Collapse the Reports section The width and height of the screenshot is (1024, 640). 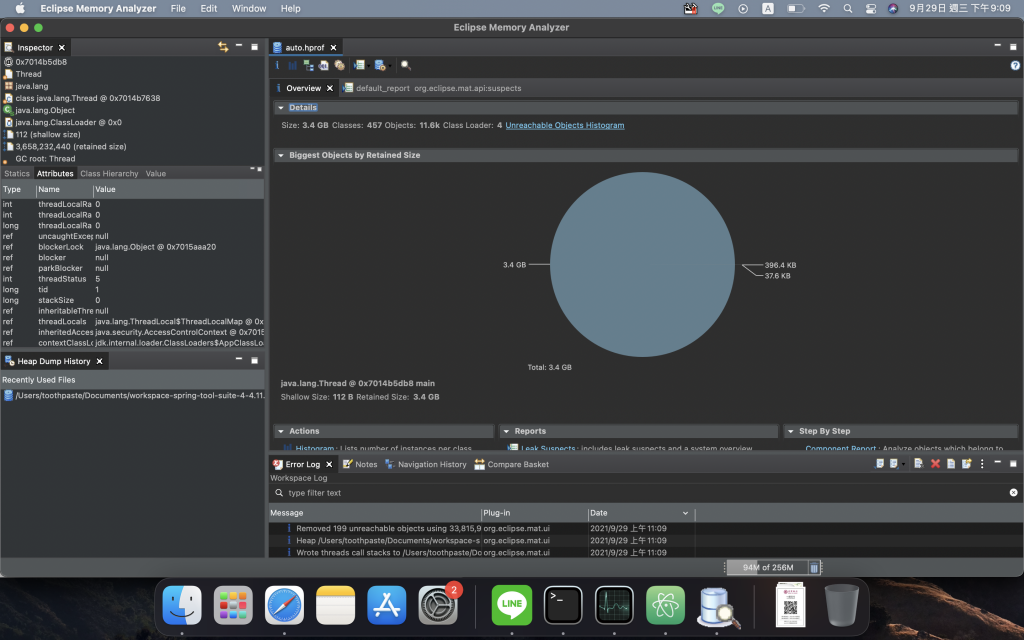[506, 432]
